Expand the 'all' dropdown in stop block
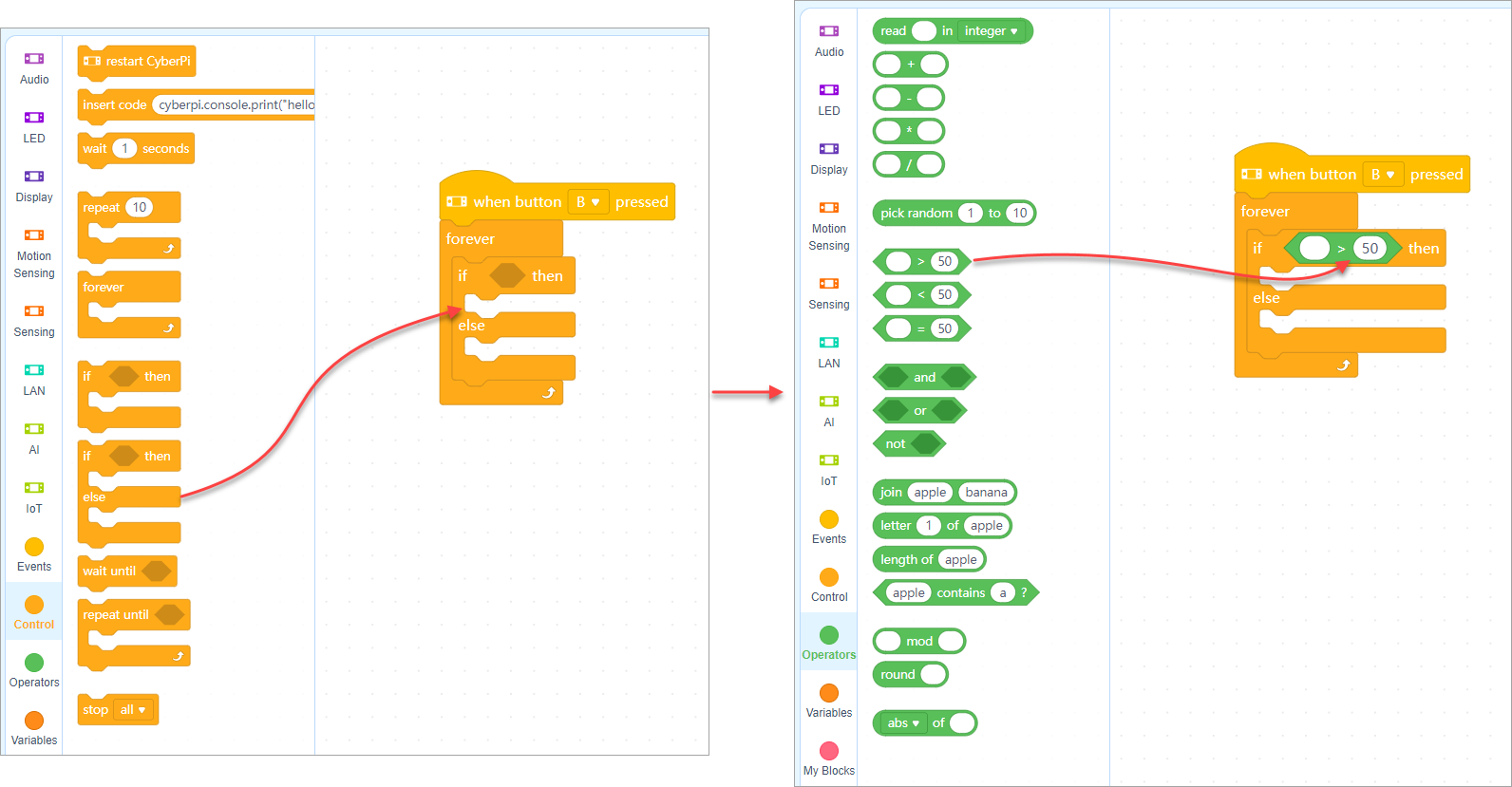The width and height of the screenshot is (1512, 787). click(133, 710)
